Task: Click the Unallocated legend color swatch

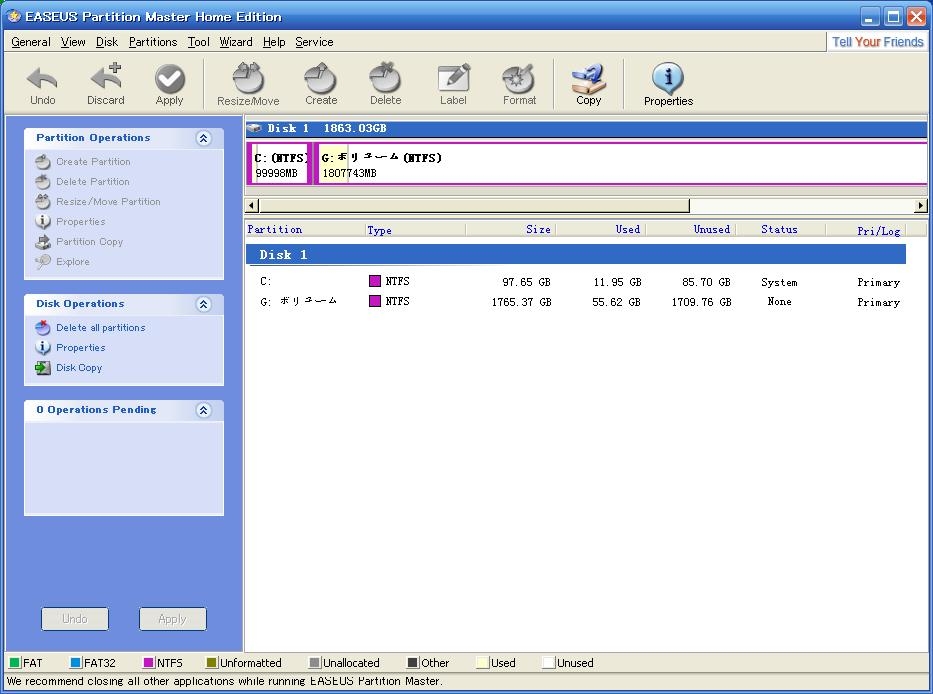Action: pyautogui.click(x=315, y=662)
